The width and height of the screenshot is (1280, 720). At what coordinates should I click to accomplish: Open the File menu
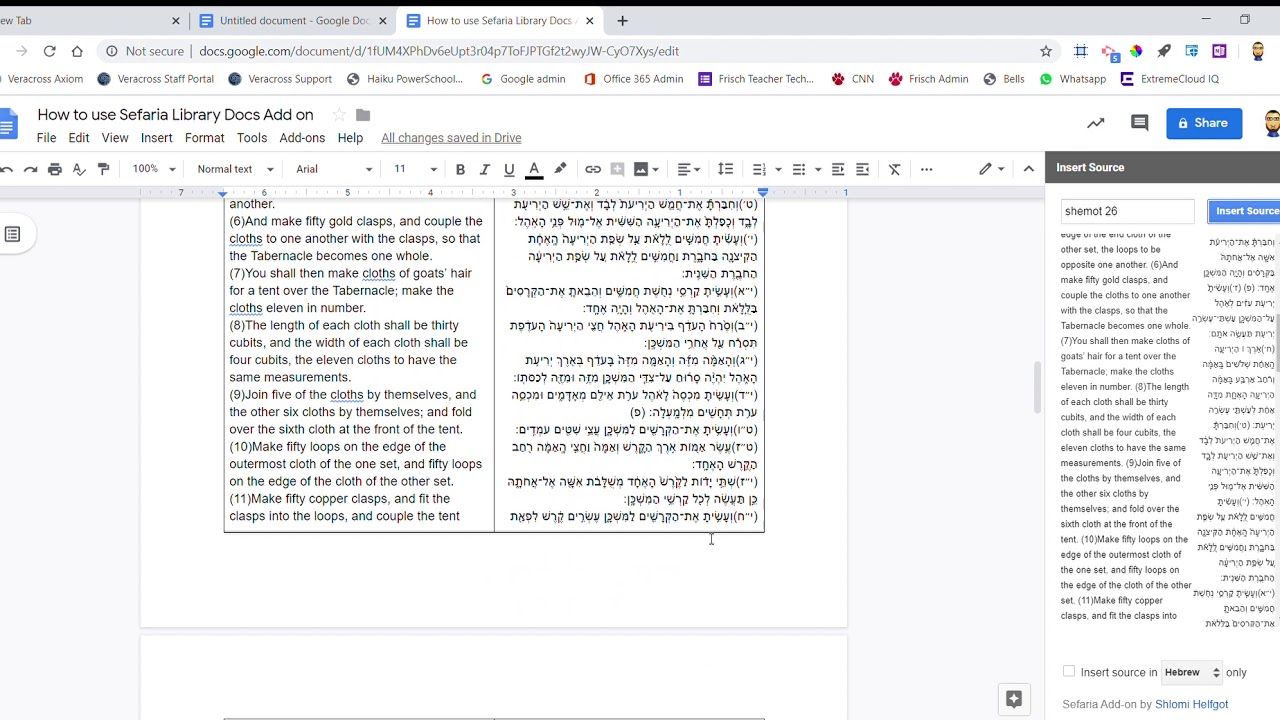[47, 138]
